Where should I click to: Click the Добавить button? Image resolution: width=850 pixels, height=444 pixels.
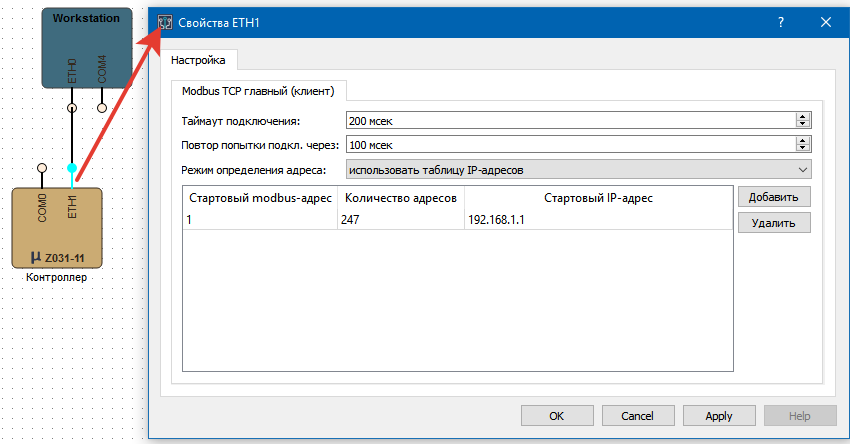click(x=774, y=197)
